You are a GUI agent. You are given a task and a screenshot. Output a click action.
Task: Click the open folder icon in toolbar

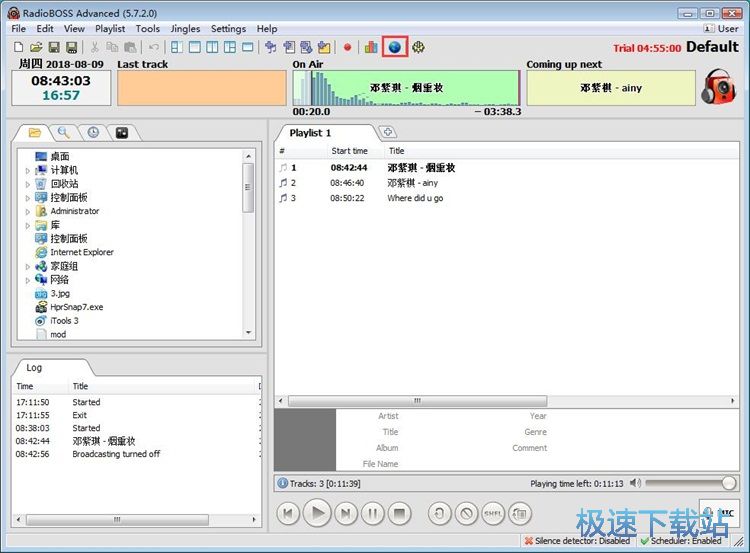coord(36,47)
